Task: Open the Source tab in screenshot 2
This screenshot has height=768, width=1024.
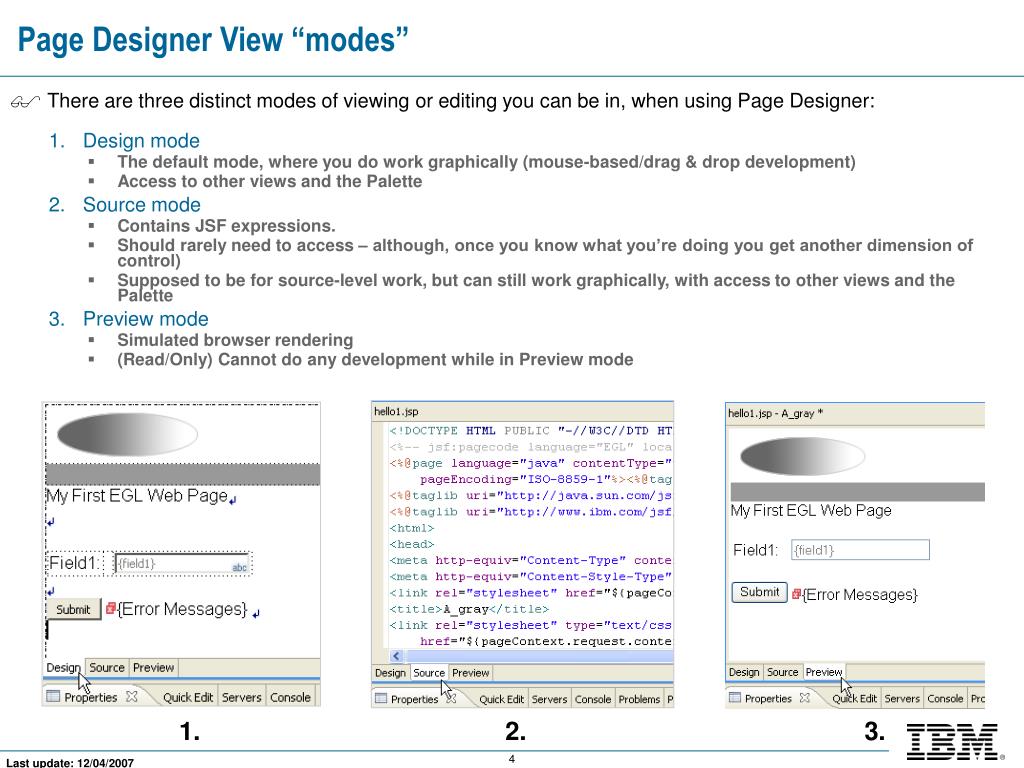Action: point(429,673)
